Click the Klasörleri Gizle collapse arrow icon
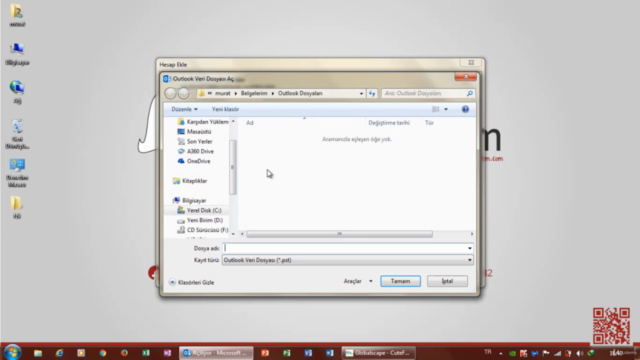 point(172,282)
